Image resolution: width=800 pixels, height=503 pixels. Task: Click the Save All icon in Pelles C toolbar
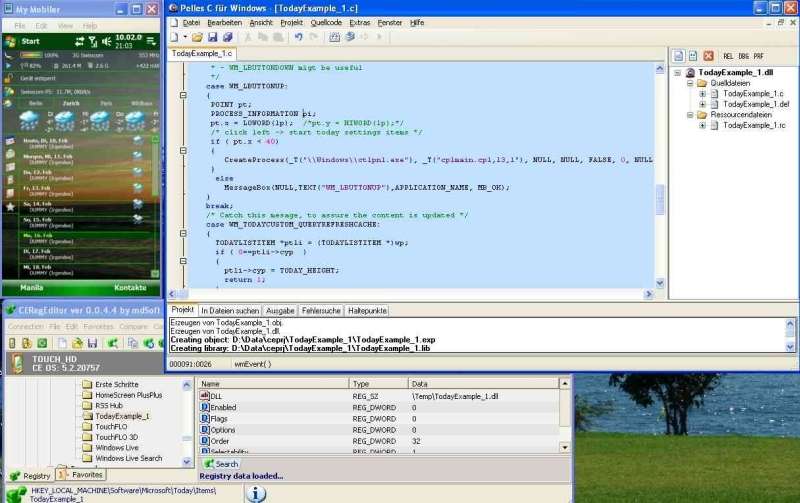[228, 37]
